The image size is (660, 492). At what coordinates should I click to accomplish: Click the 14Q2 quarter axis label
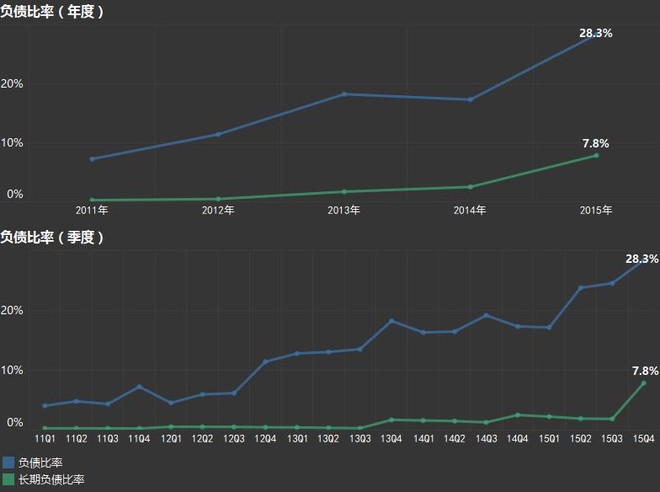point(455,439)
